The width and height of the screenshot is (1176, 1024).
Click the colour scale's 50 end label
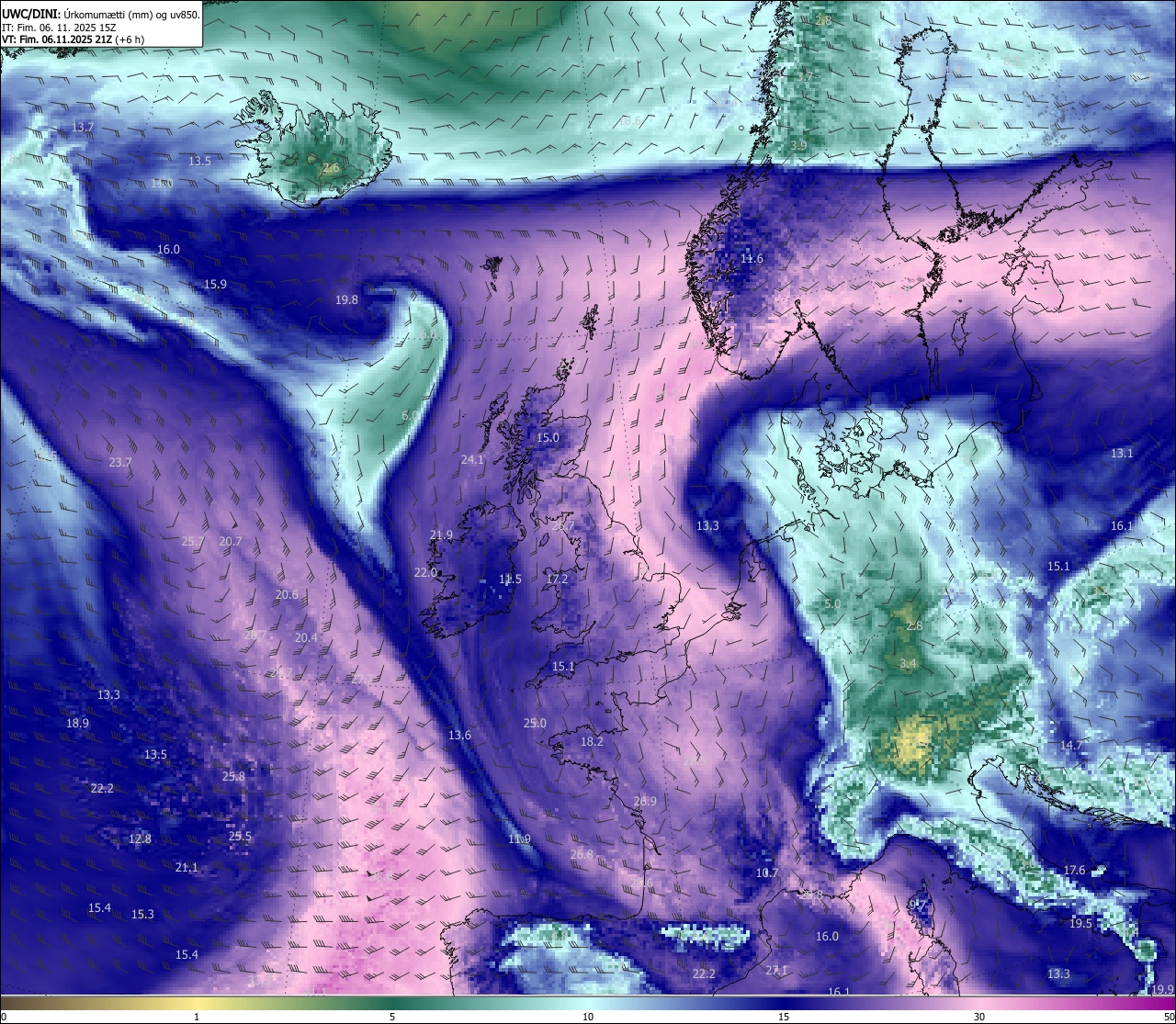coord(1169,1017)
